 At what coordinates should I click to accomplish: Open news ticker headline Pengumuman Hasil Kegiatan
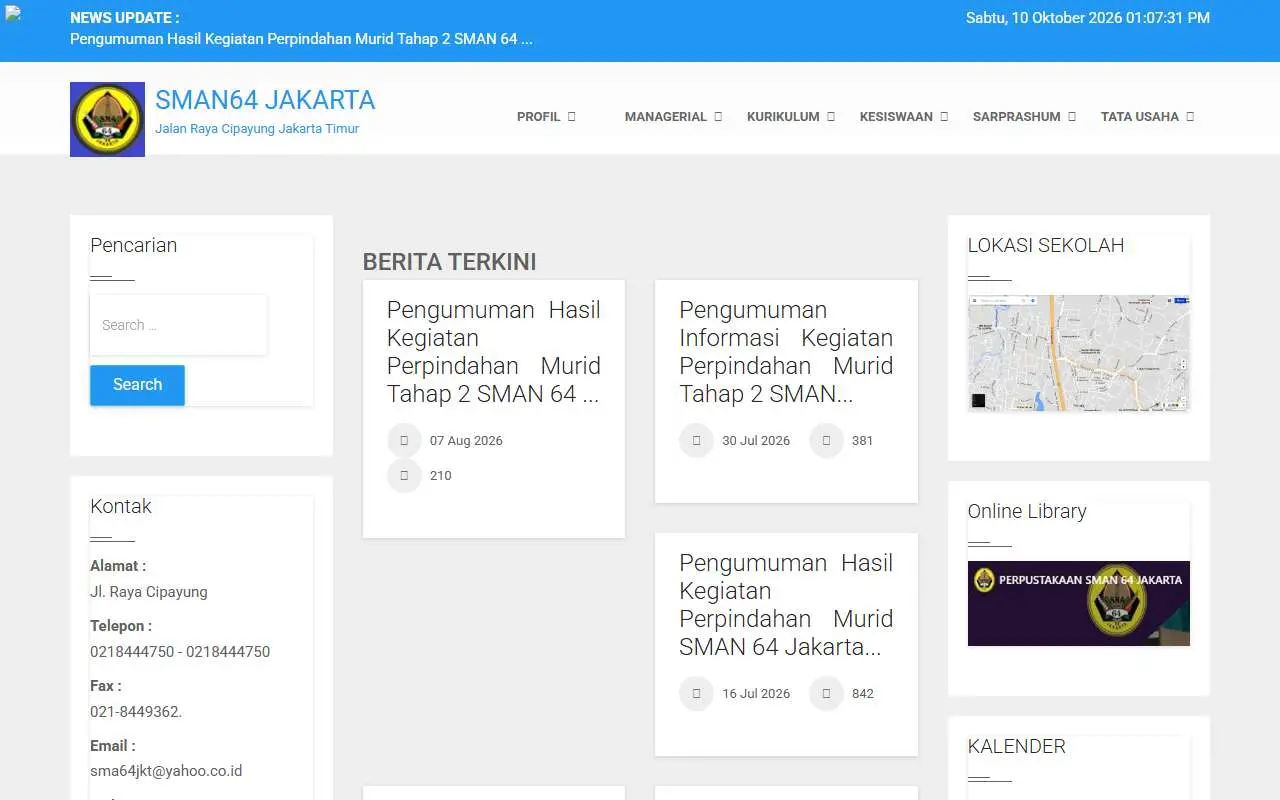click(301, 39)
